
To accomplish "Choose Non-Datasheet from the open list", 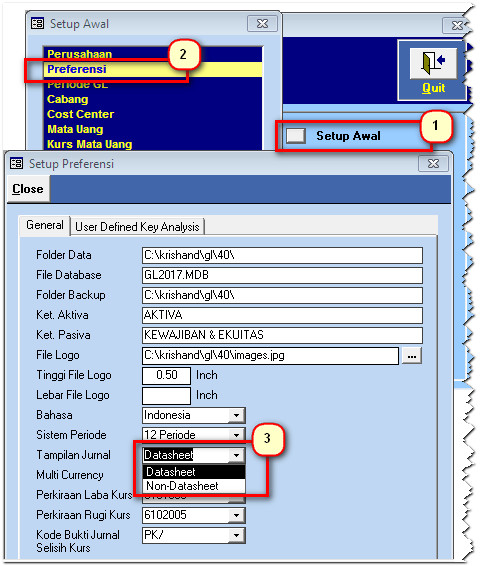I will point(194,486).
